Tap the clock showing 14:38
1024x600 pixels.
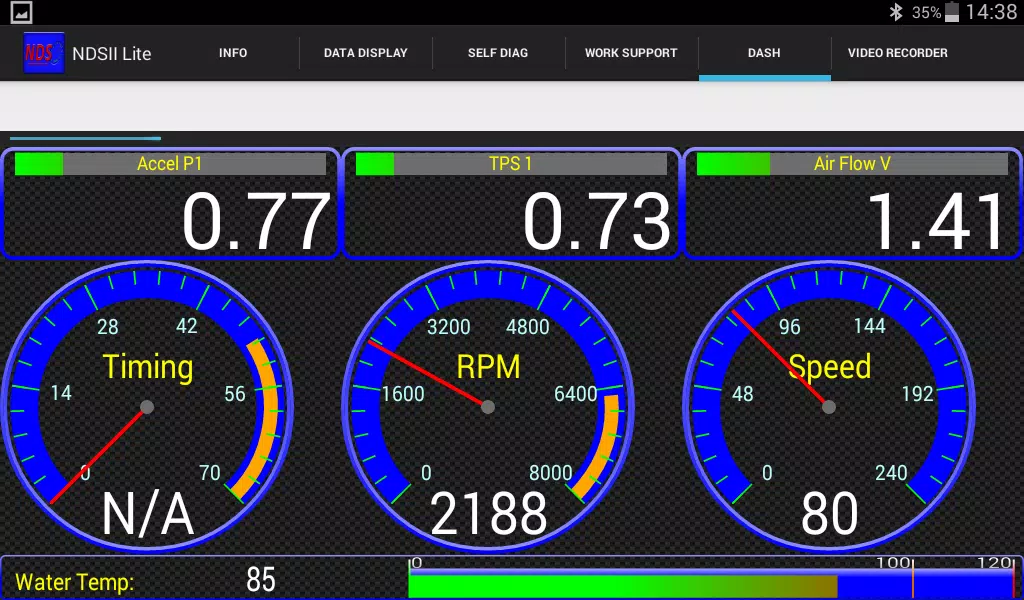tap(991, 12)
